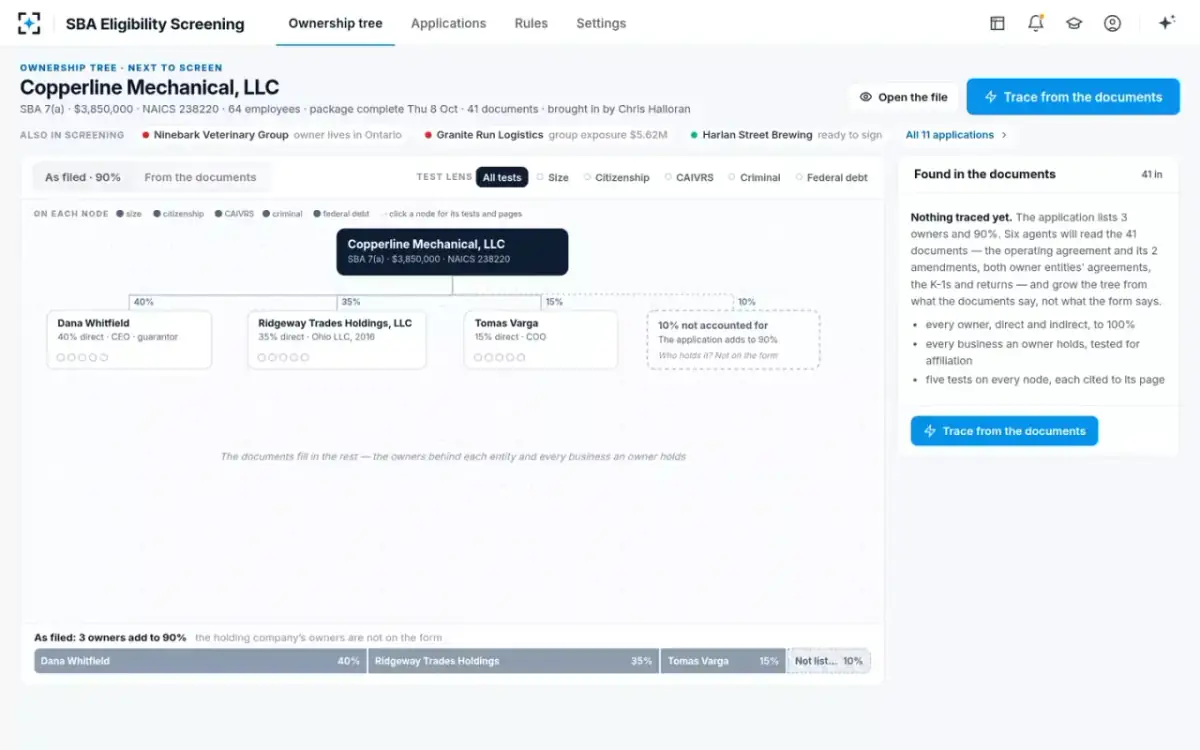
Task: Click the graduation cap learning icon
Action: click(x=1074, y=23)
